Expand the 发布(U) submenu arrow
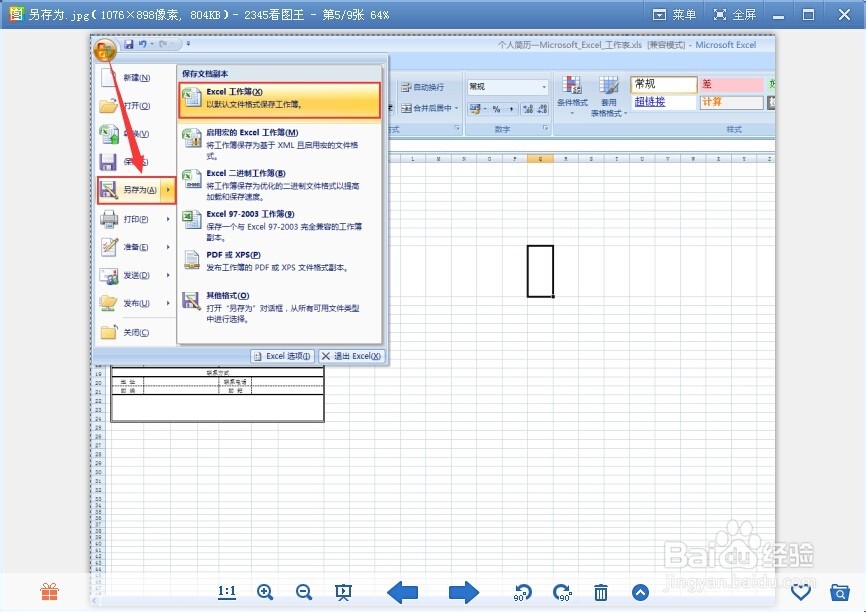The height and width of the screenshot is (612, 866). tap(168, 303)
